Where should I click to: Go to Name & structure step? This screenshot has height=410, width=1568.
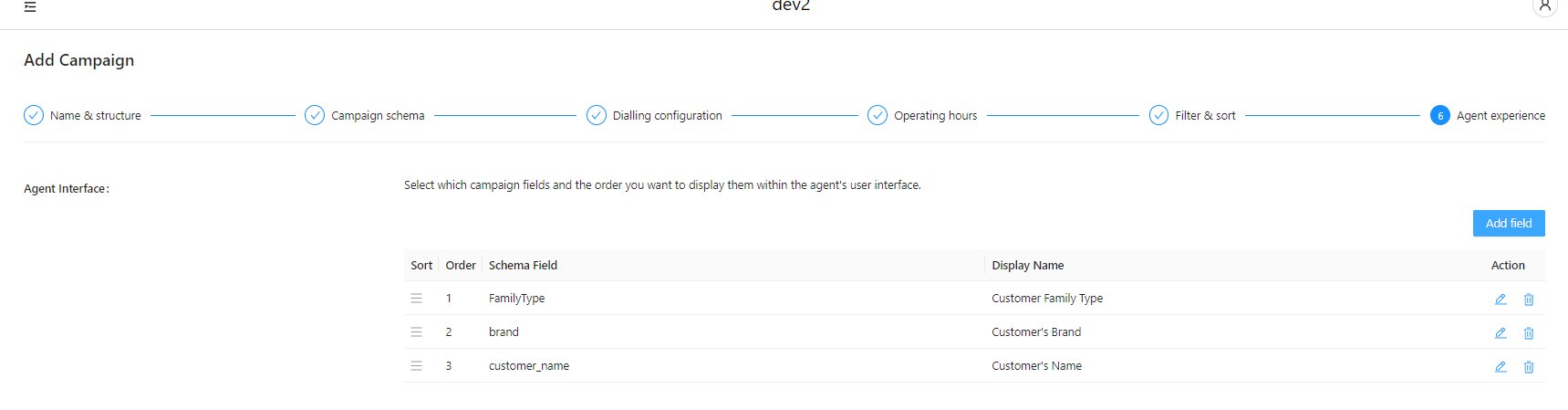coord(83,115)
